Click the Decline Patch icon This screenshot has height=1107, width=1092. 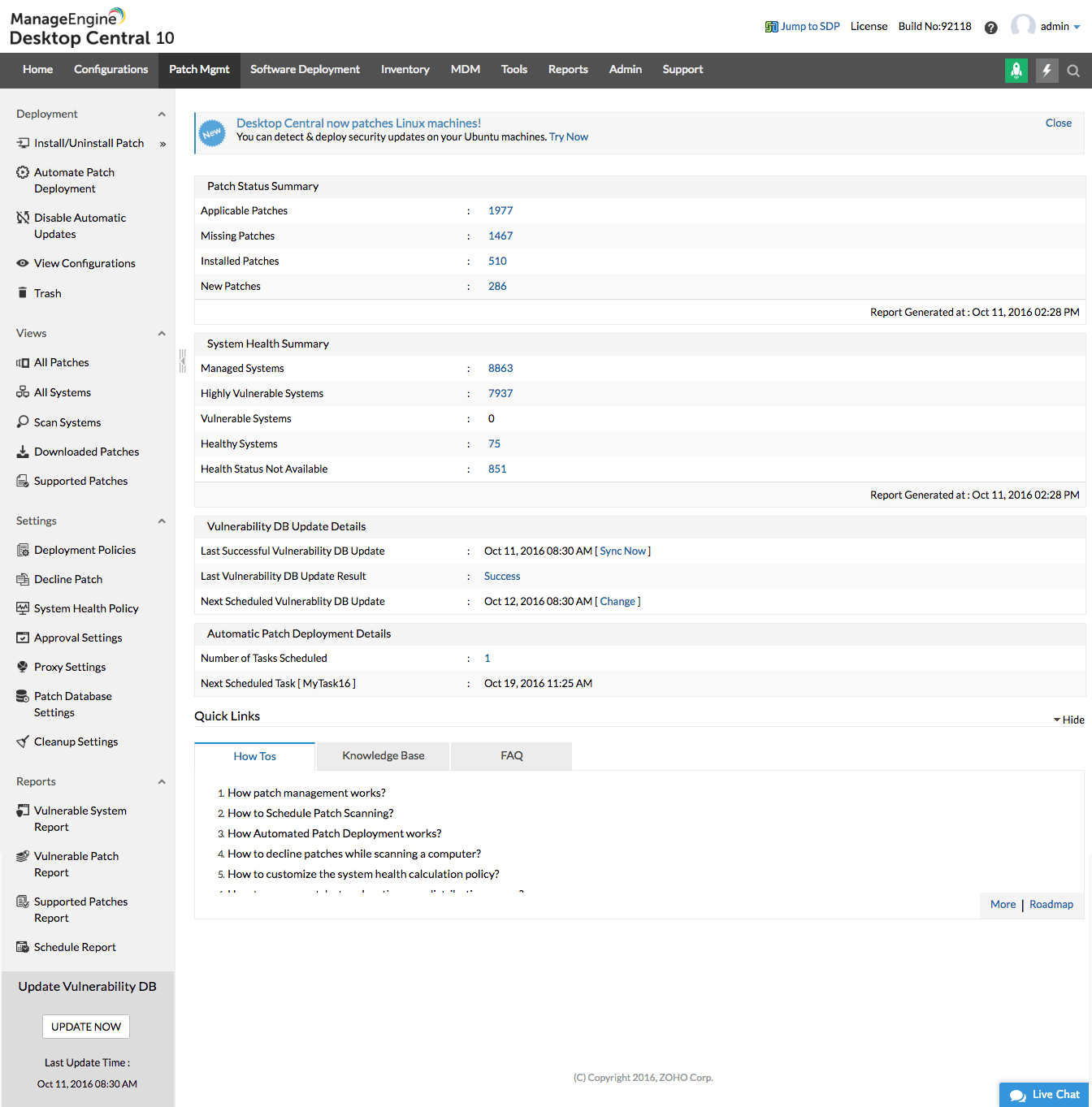(23, 579)
